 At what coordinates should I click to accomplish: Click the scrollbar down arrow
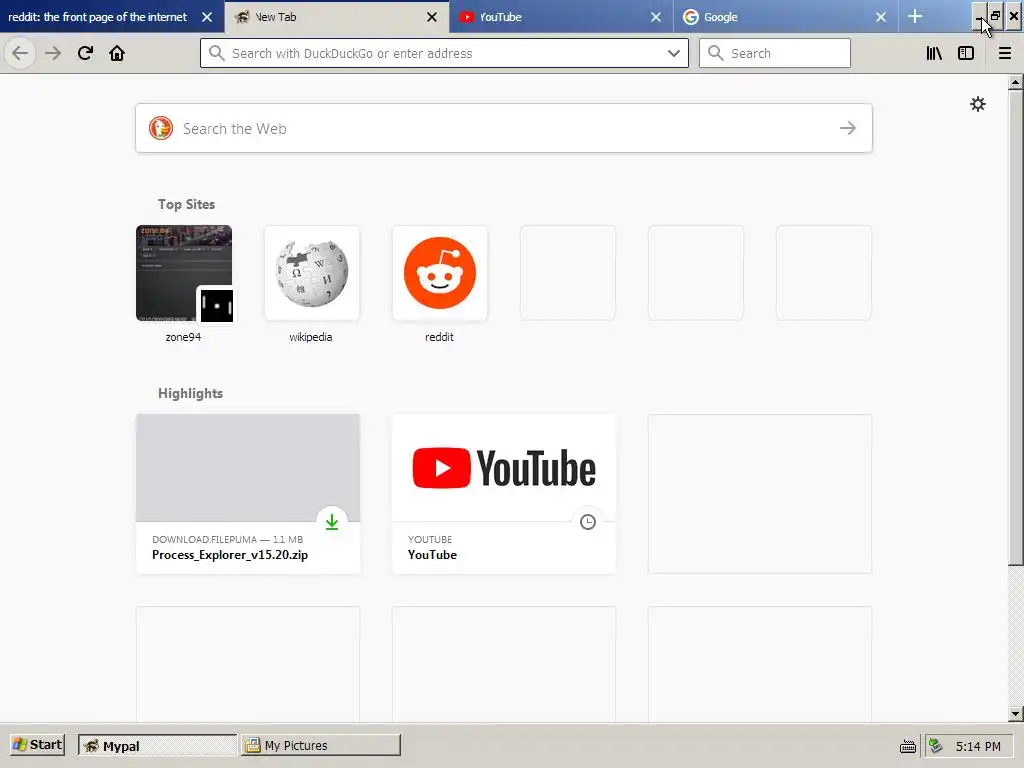click(x=1015, y=714)
